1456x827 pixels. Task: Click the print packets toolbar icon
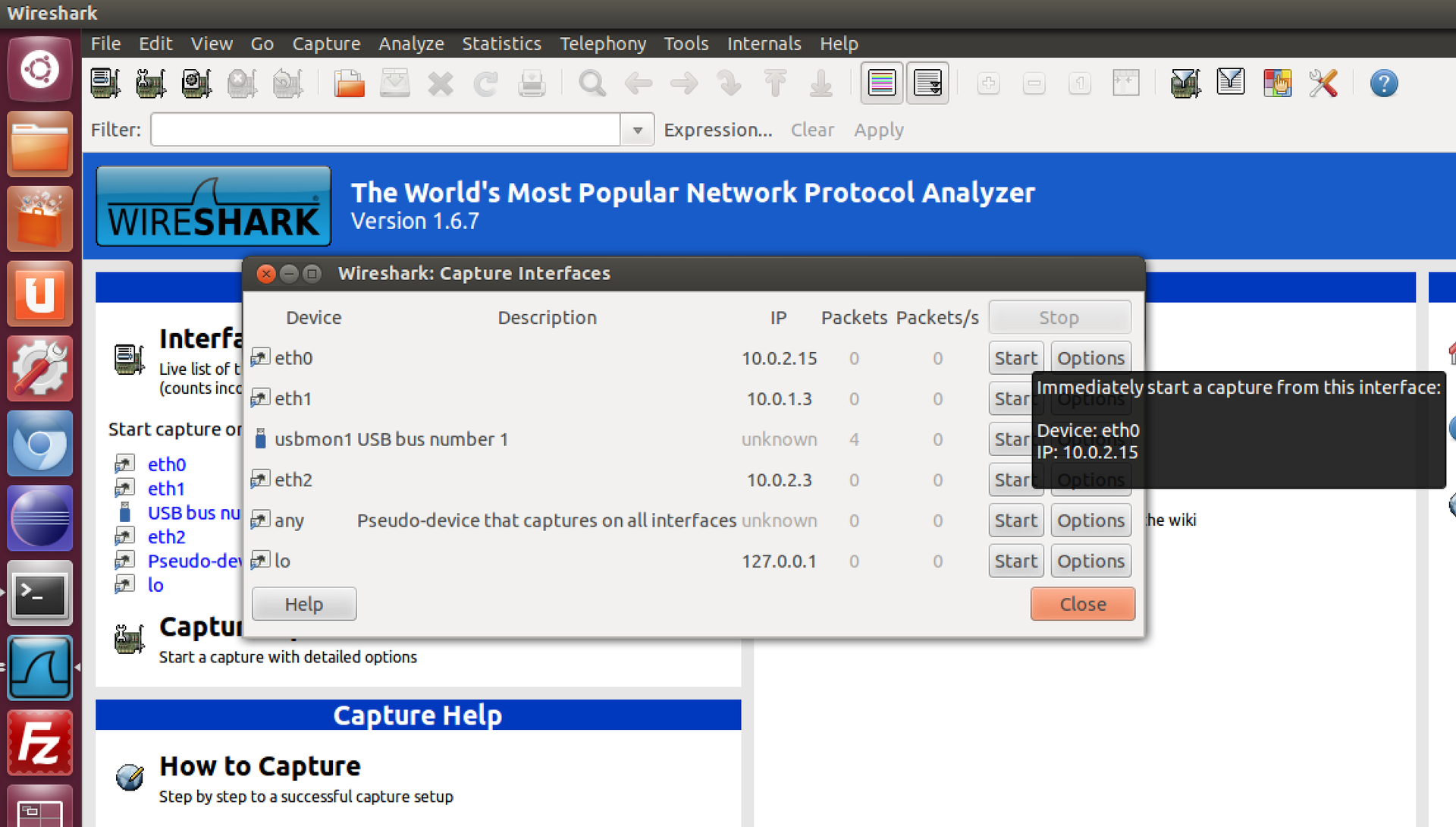click(x=532, y=83)
